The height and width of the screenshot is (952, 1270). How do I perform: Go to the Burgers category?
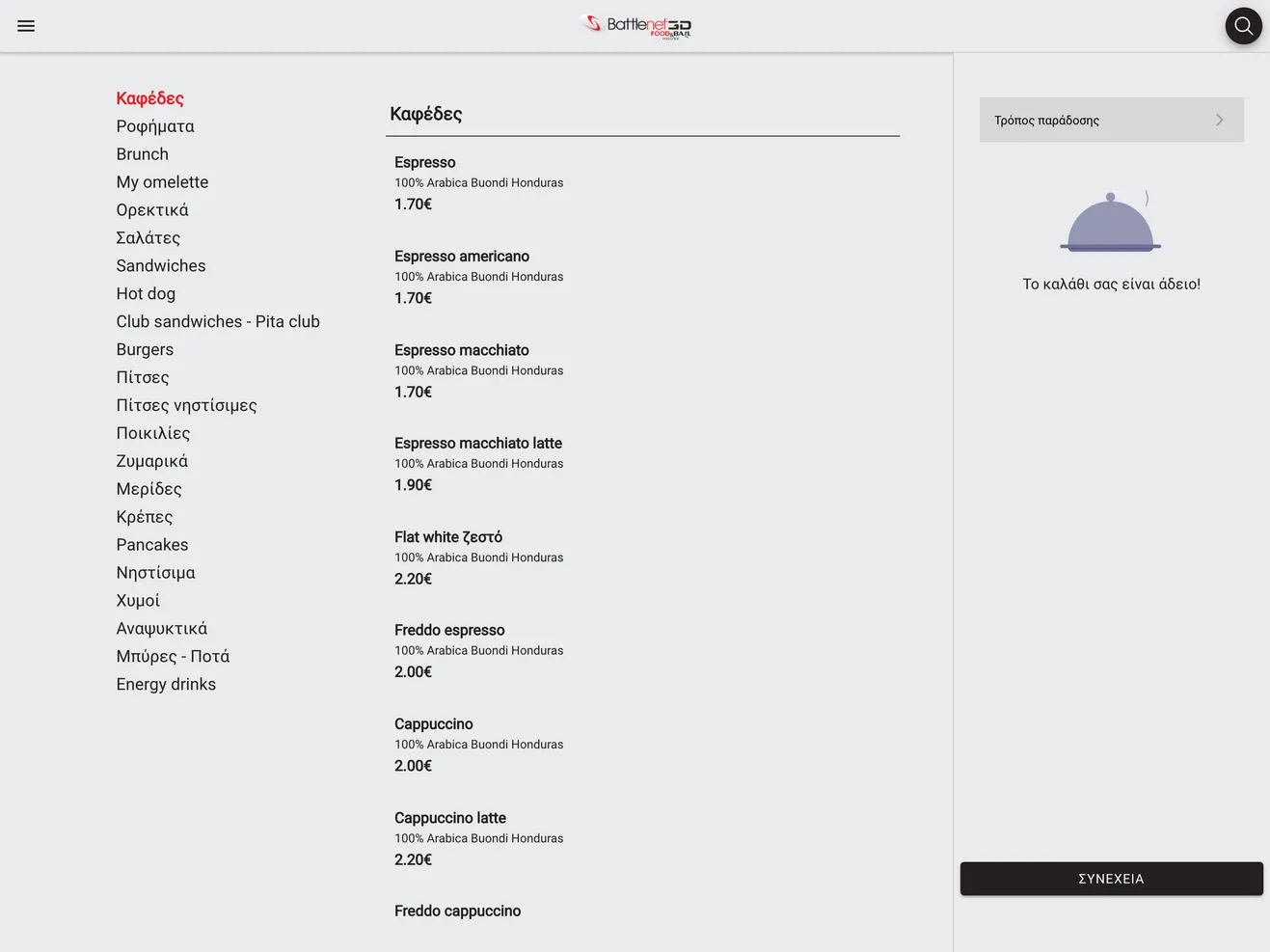[145, 350]
